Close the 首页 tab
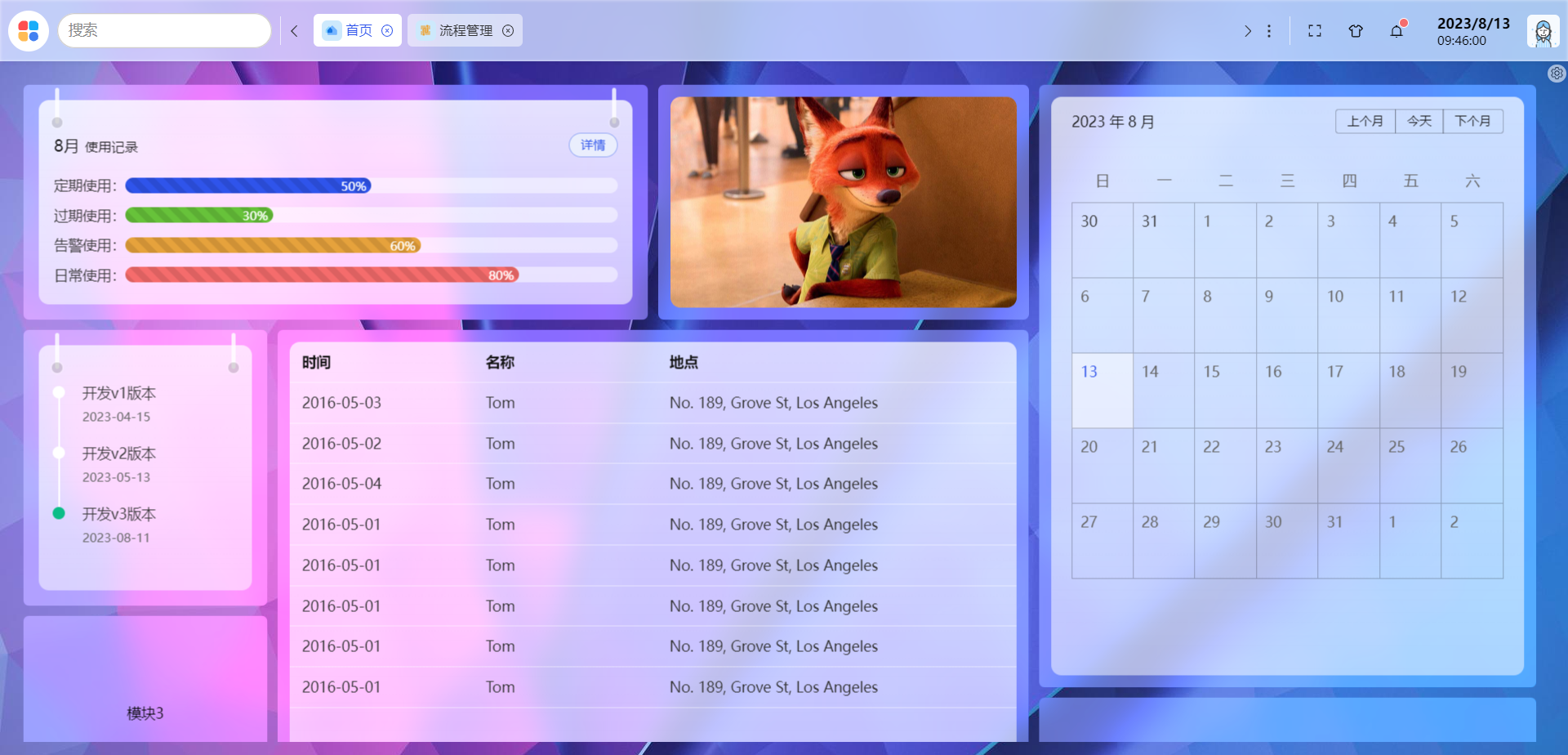Screen dimensions: 1568x755 coord(388,31)
